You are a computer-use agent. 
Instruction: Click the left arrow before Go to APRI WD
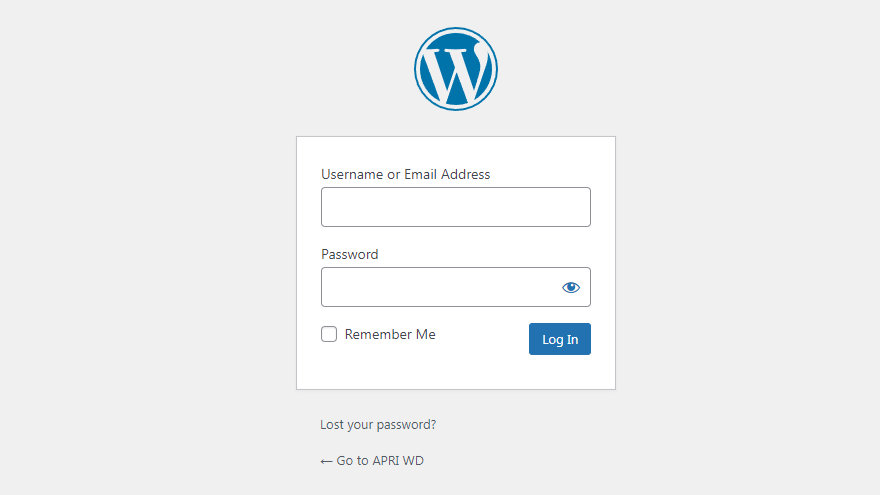(x=326, y=461)
